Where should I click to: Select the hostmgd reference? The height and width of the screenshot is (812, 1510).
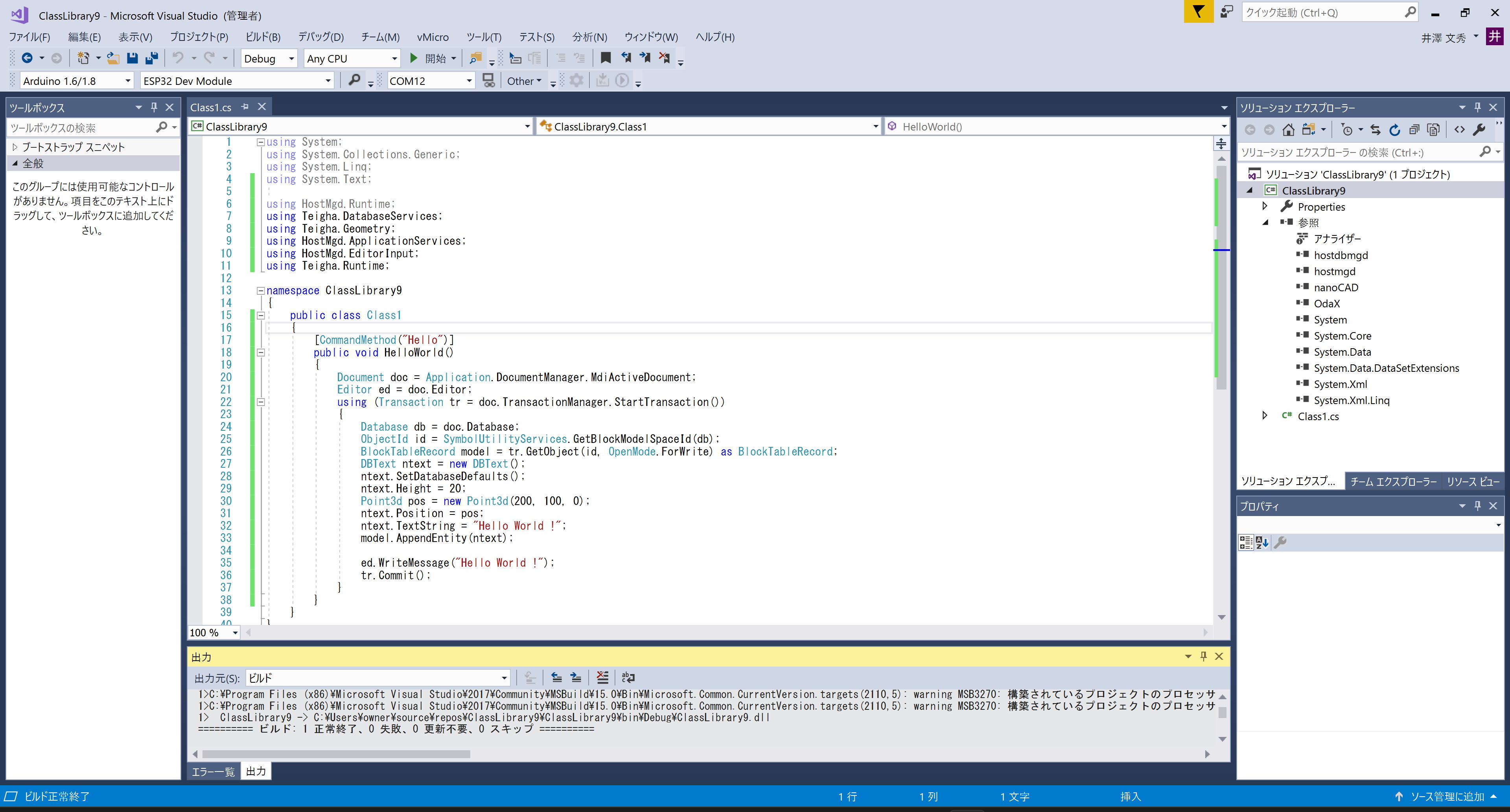click(x=1334, y=271)
